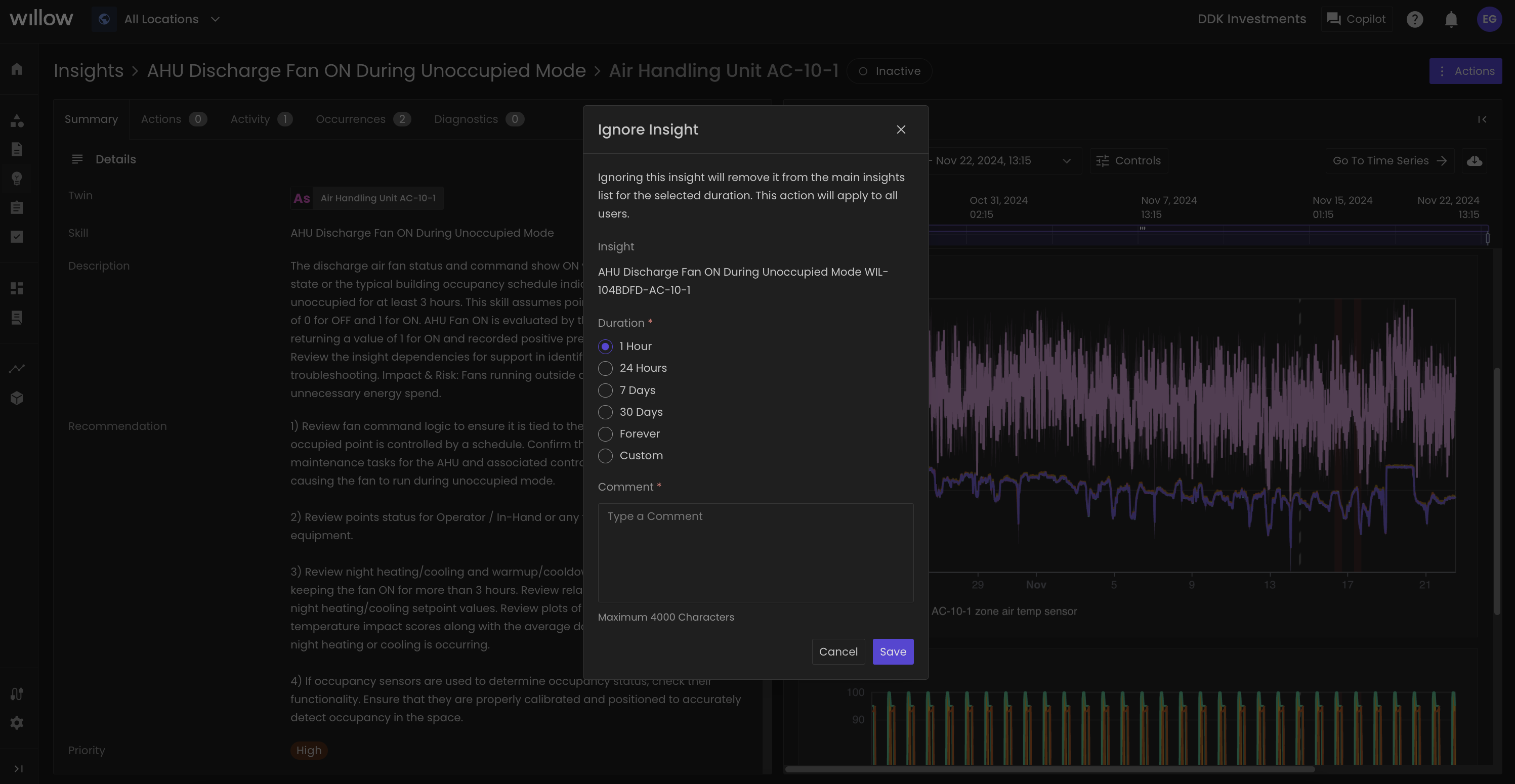Open the Insights lightbulb icon in sidebar

pos(18,178)
